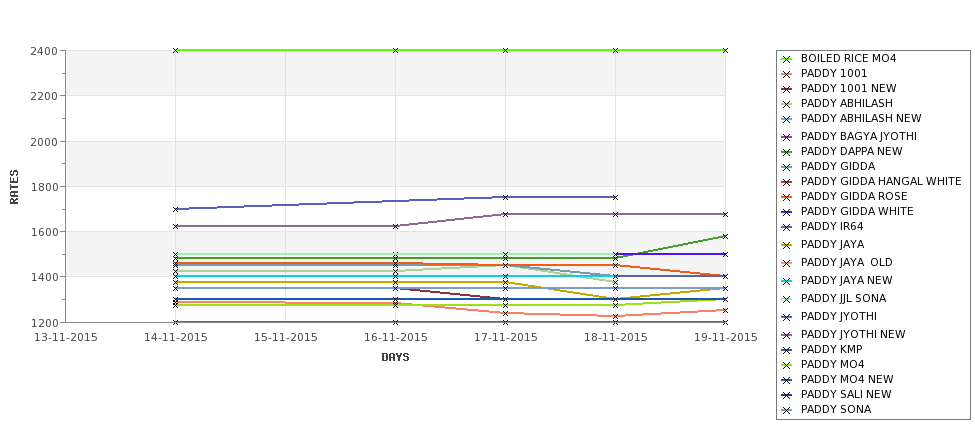Click the 2000 y-axis tick label
This screenshot has height=429, width=975.
coord(44,141)
